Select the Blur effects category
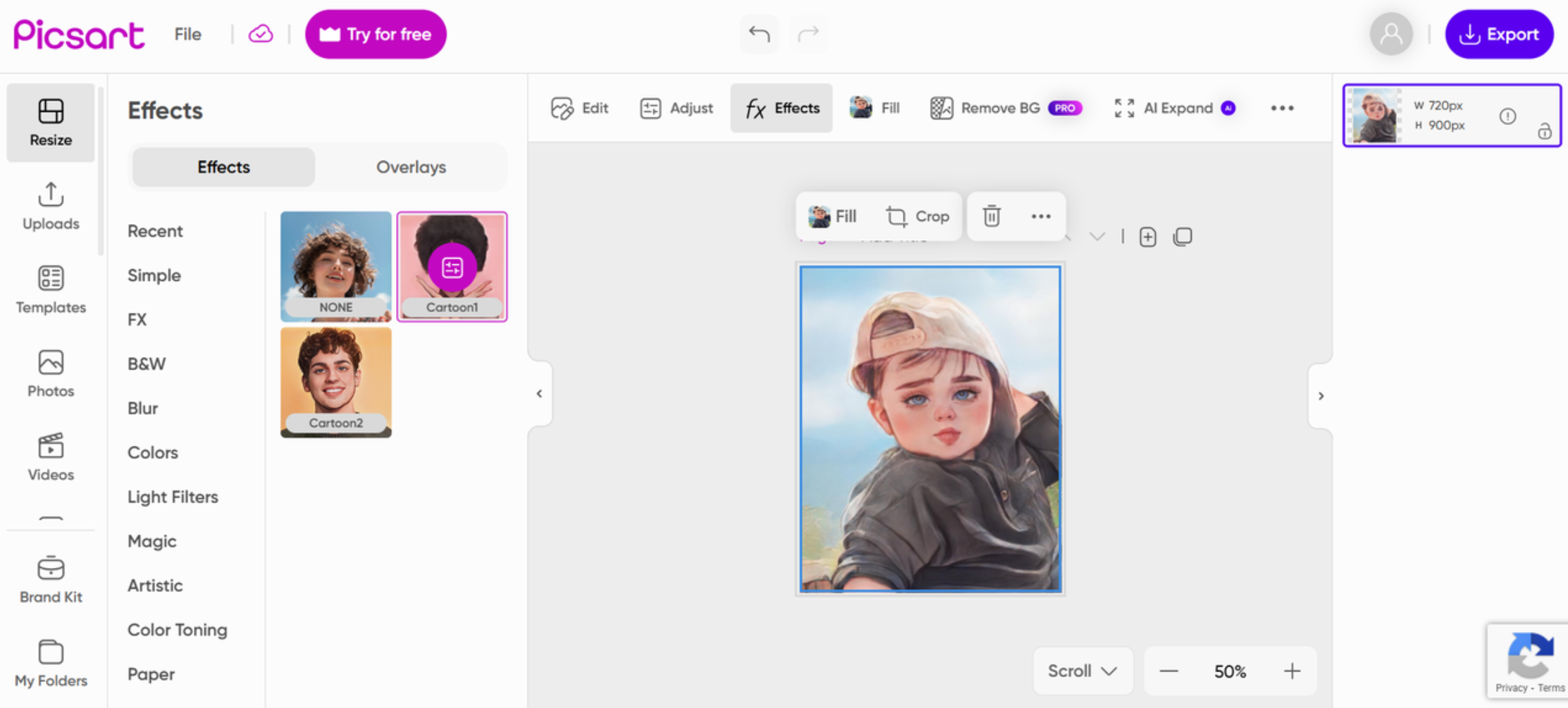Image resolution: width=1568 pixels, height=708 pixels. point(142,409)
